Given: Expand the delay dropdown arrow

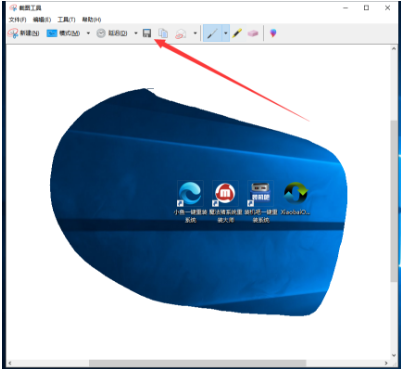Looking at the screenshot, I should [x=136, y=33].
